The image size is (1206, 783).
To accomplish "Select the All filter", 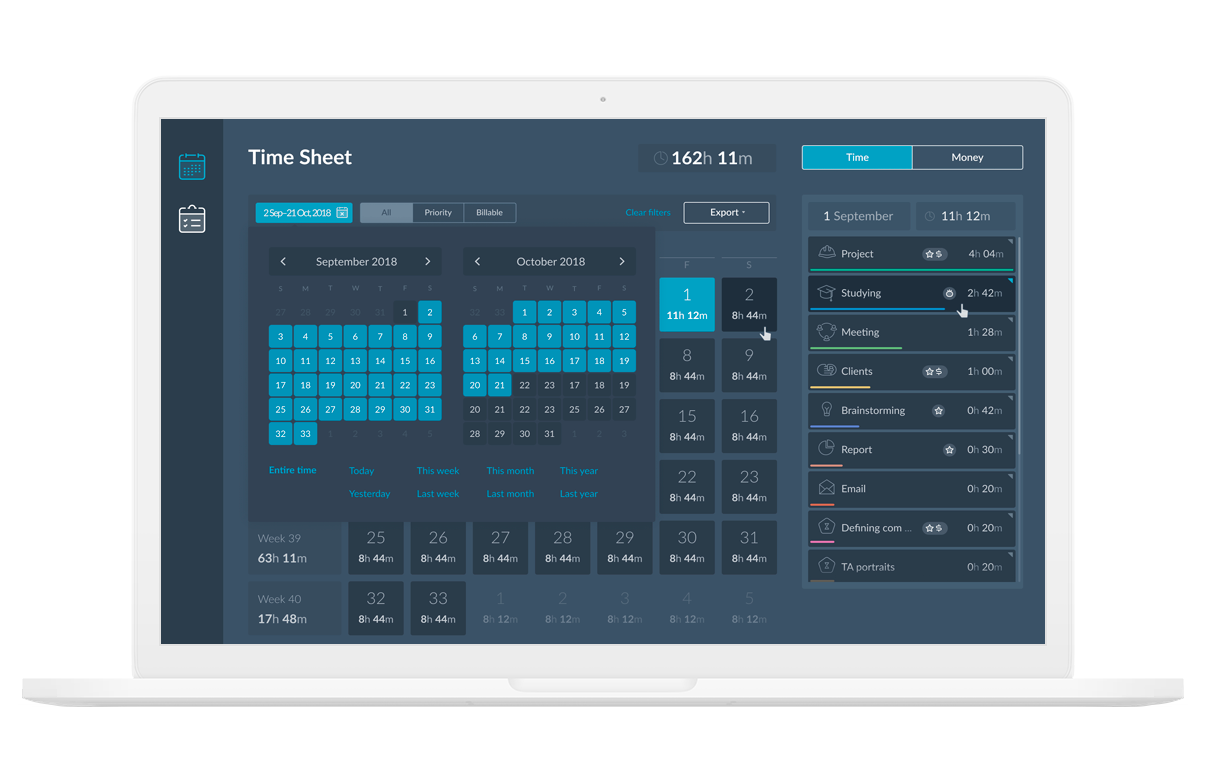I will (386, 213).
